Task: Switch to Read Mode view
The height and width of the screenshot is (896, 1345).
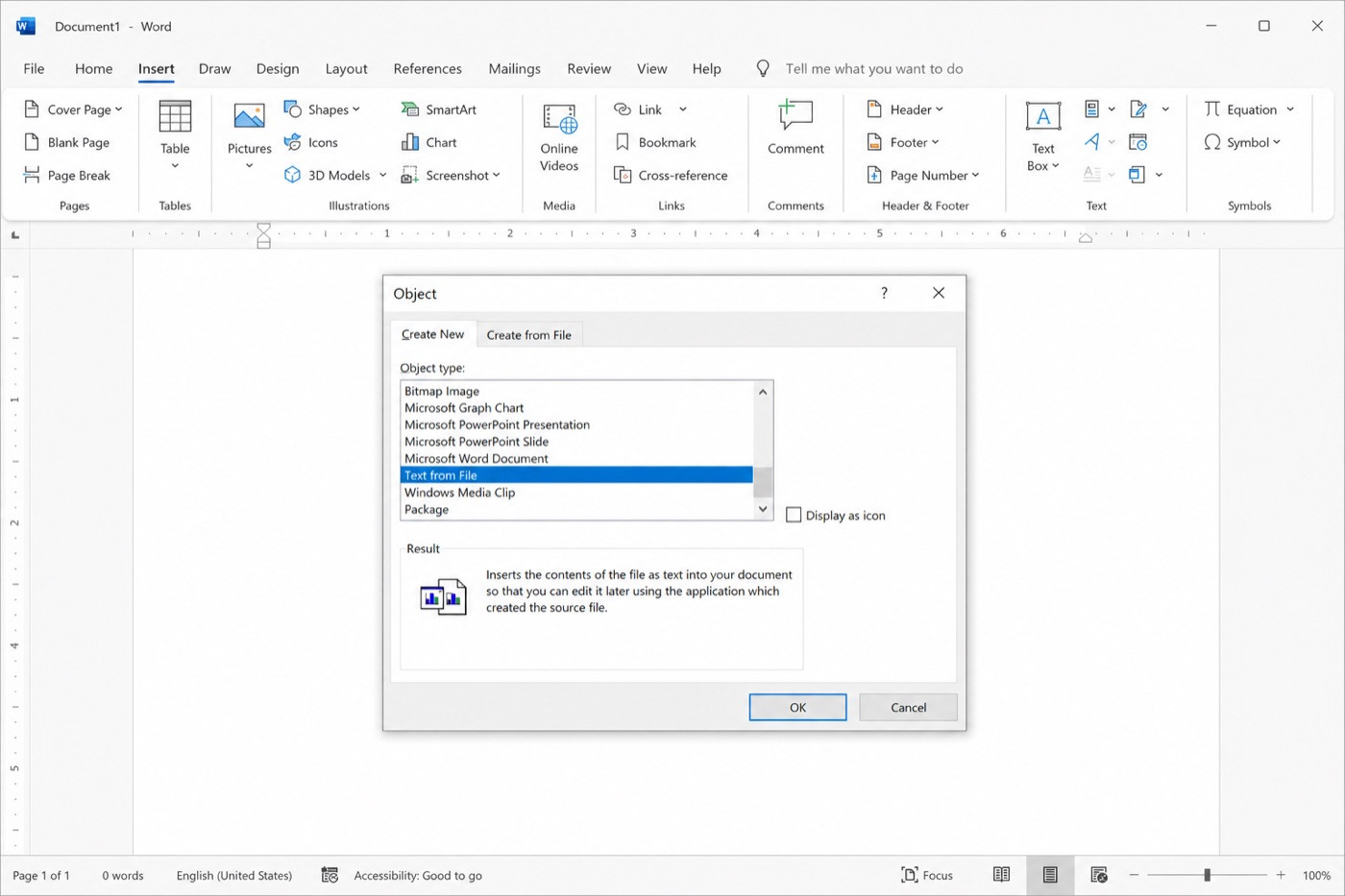Action: click(1001, 875)
